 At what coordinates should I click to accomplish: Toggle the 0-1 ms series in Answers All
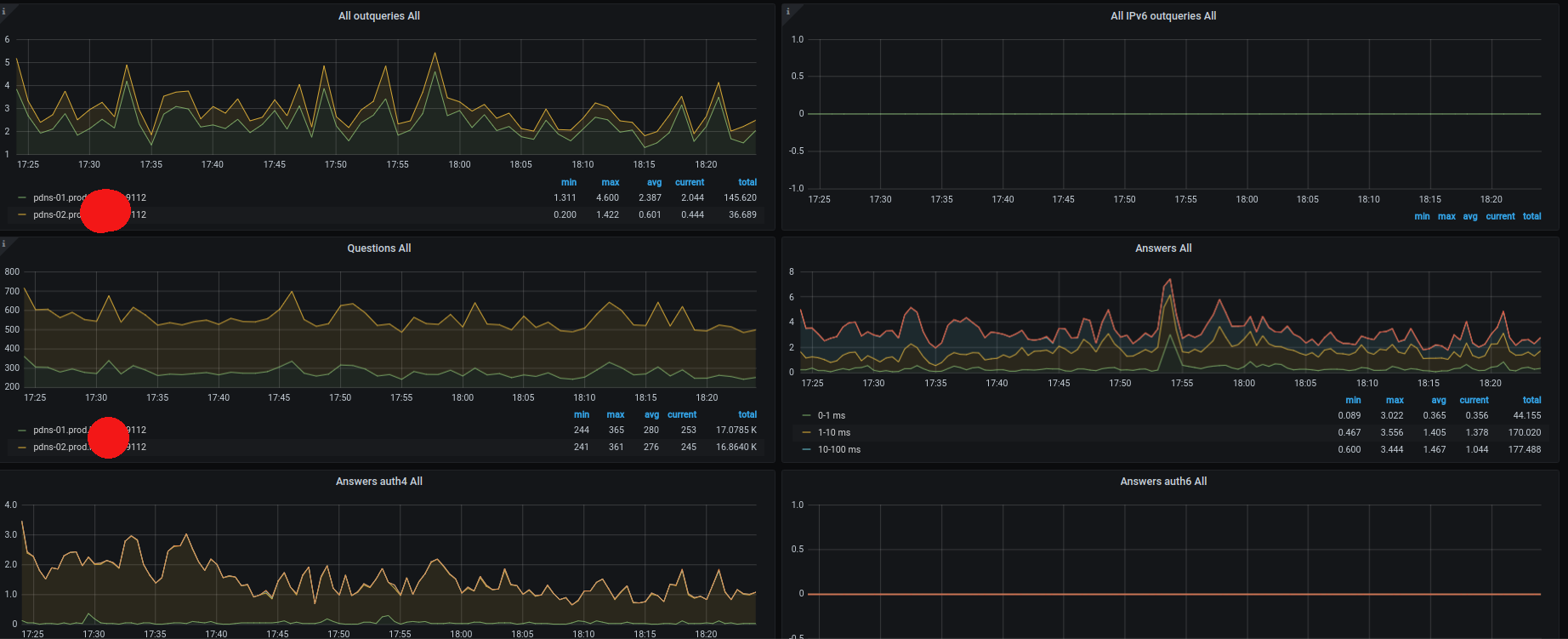(832, 415)
